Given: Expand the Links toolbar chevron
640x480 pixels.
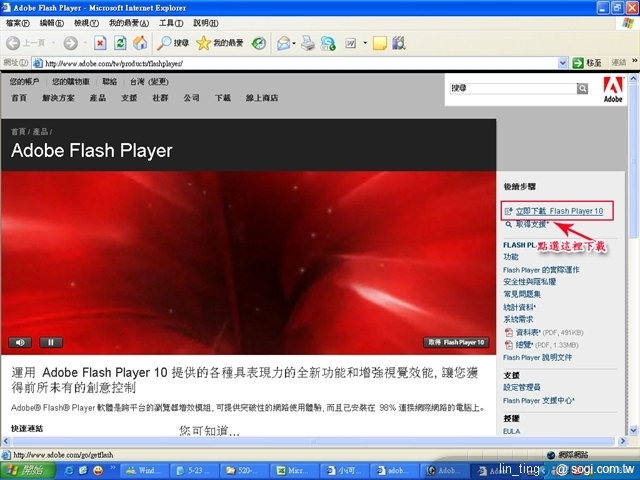Looking at the screenshot, I should (x=635, y=61).
